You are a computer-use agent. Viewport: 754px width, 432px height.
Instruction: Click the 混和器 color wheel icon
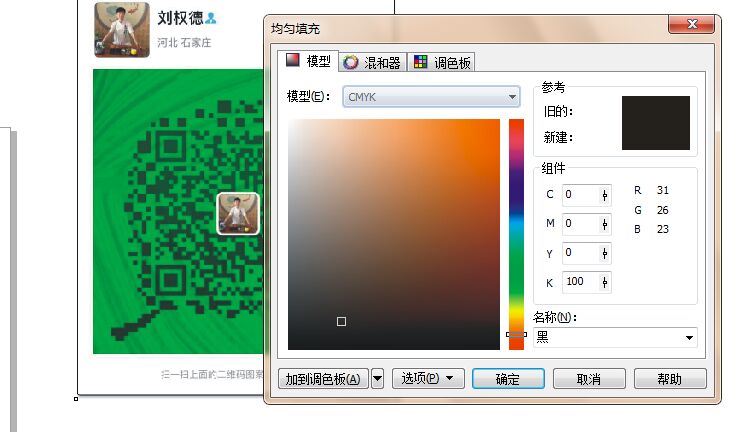click(x=351, y=62)
